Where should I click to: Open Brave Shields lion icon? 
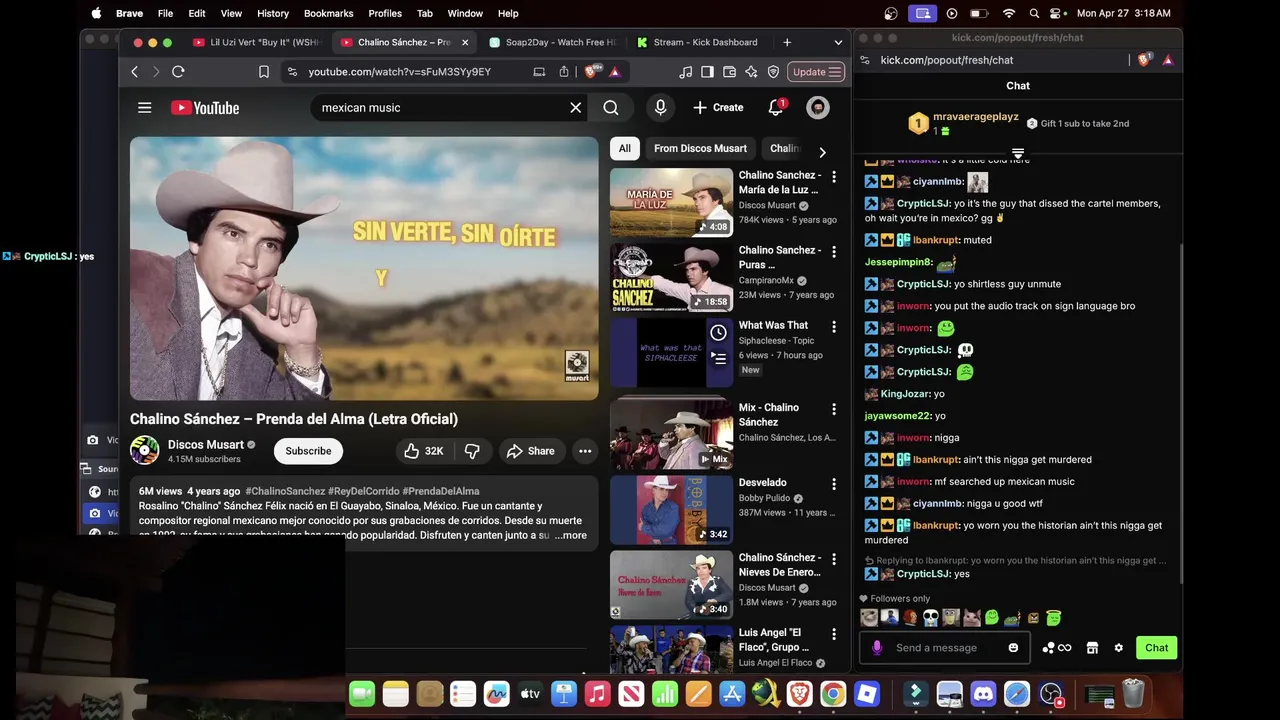click(x=591, y=72)
